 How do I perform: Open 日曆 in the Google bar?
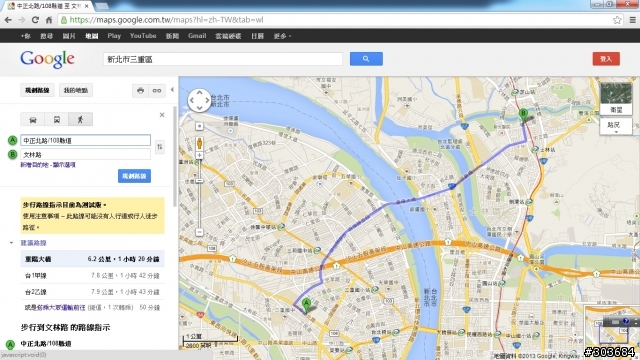[x=257, y=36]
